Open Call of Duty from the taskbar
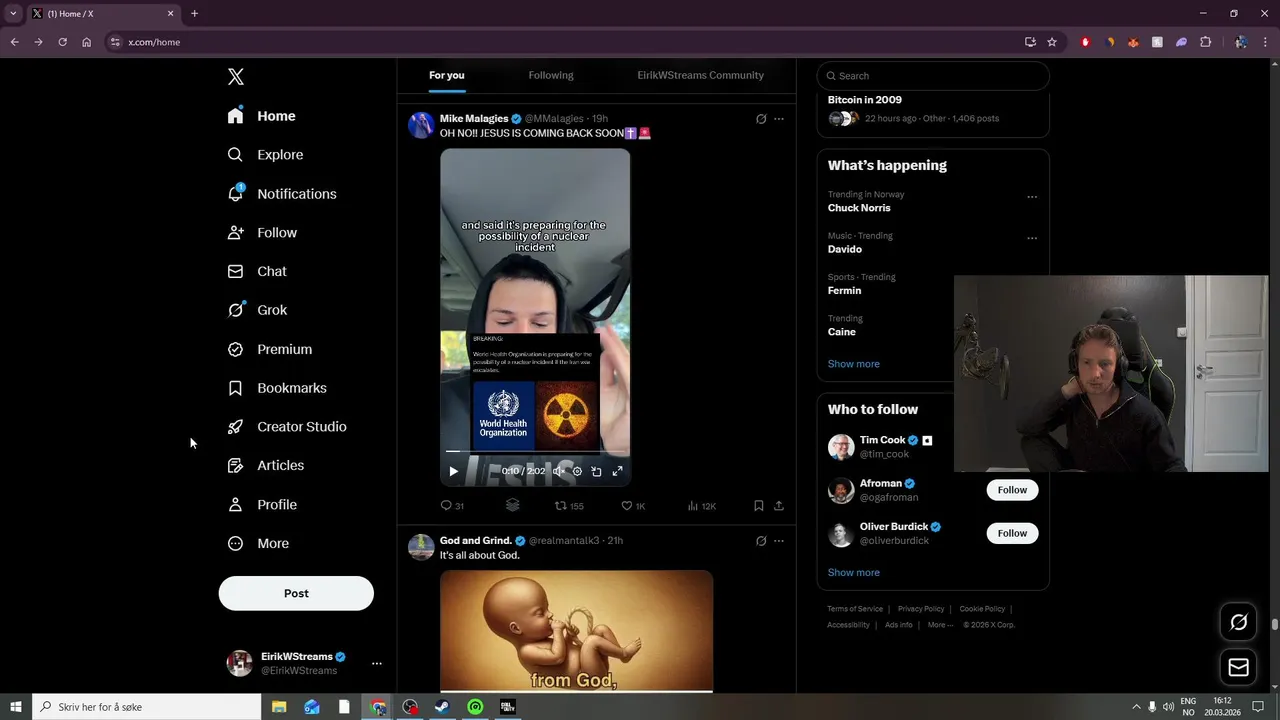Viewport: 1280px width, 720px height. [507, 707]
